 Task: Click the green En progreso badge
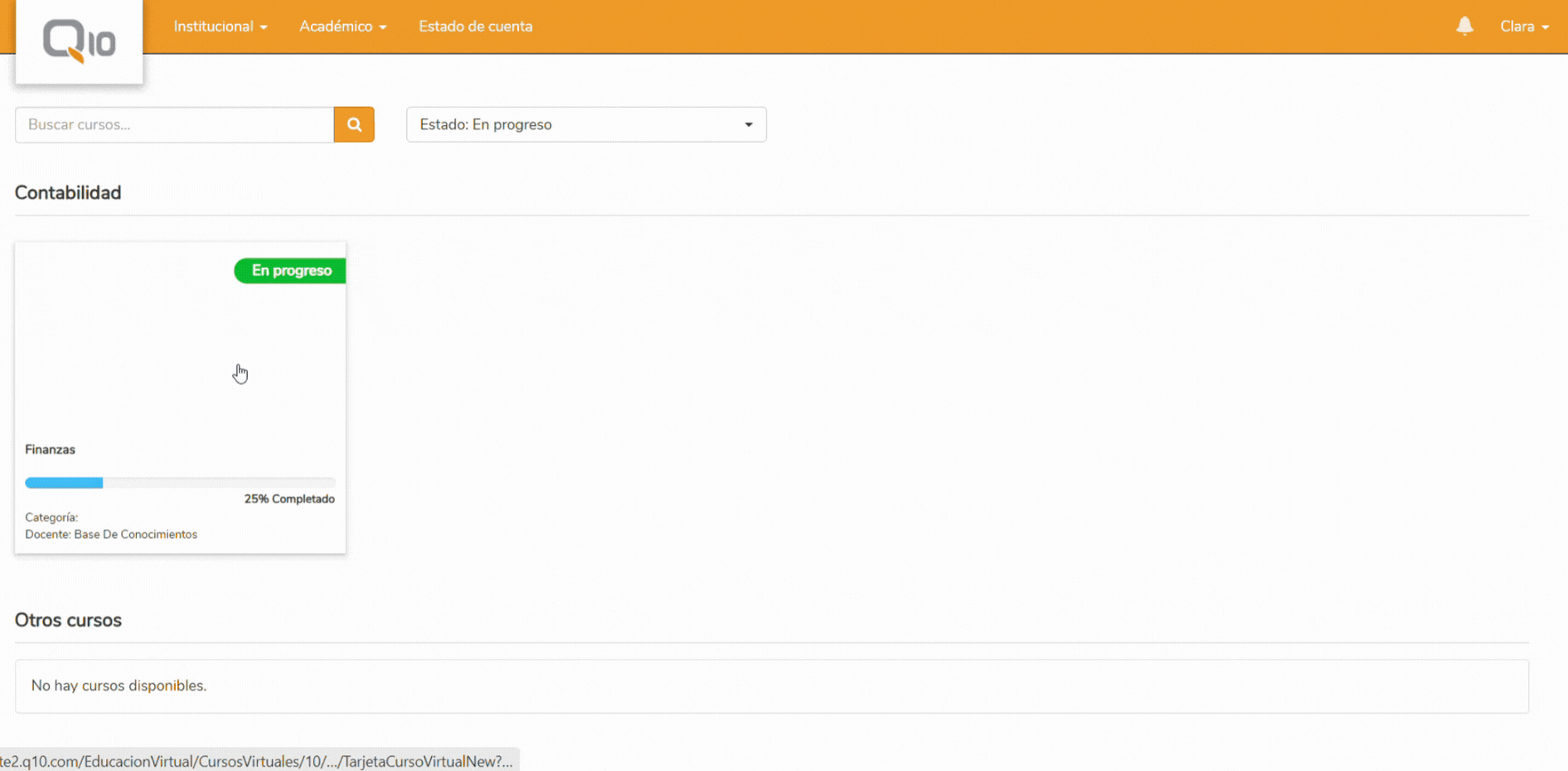(x=290, y=271)
